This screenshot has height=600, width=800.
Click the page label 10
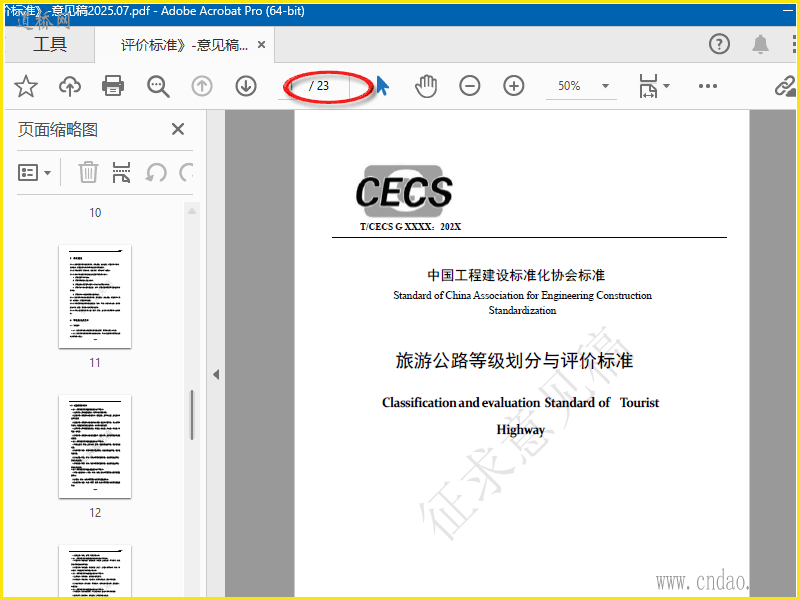coord(95,213)
